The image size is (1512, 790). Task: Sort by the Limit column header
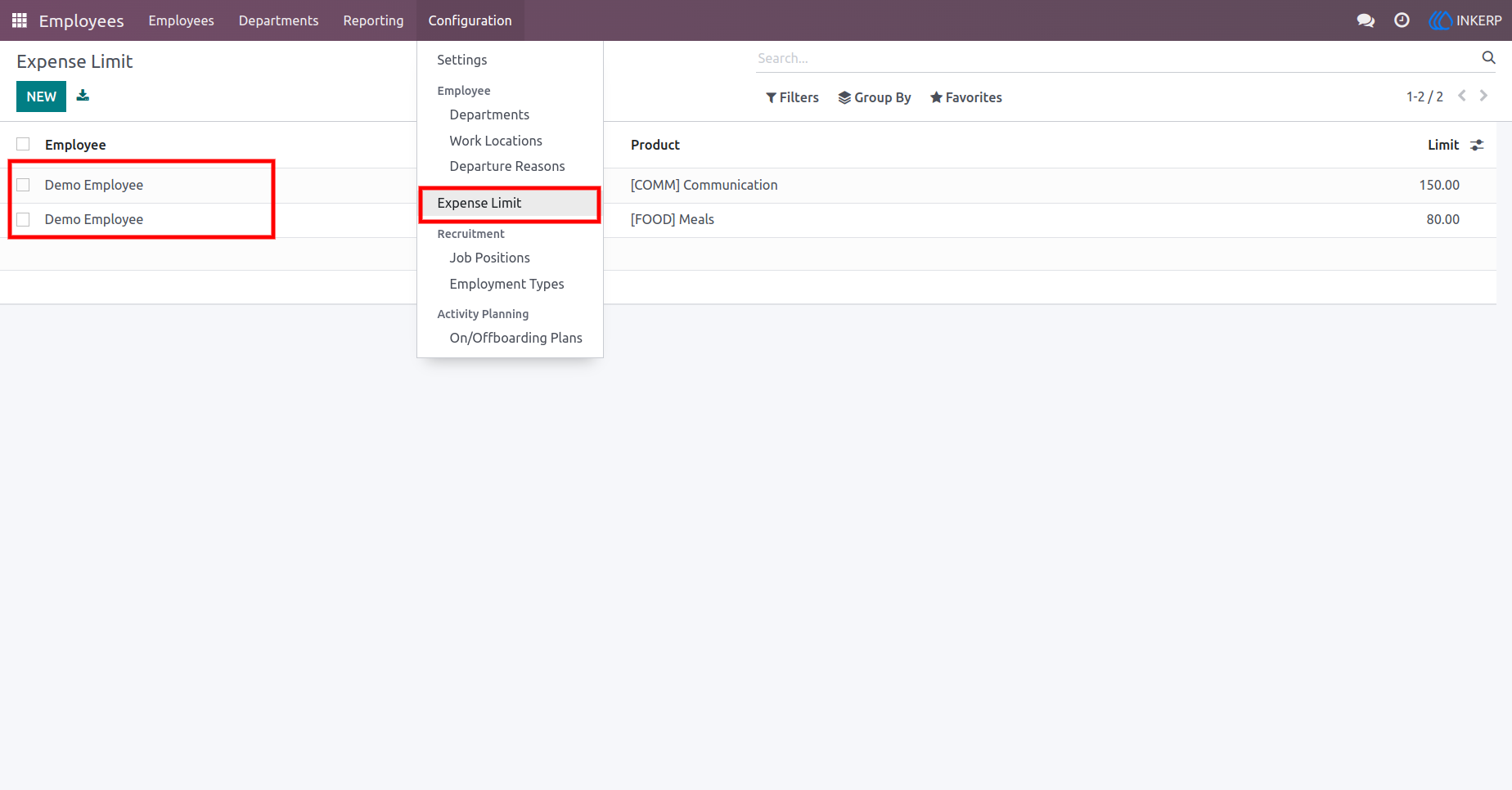(1443, 145)
